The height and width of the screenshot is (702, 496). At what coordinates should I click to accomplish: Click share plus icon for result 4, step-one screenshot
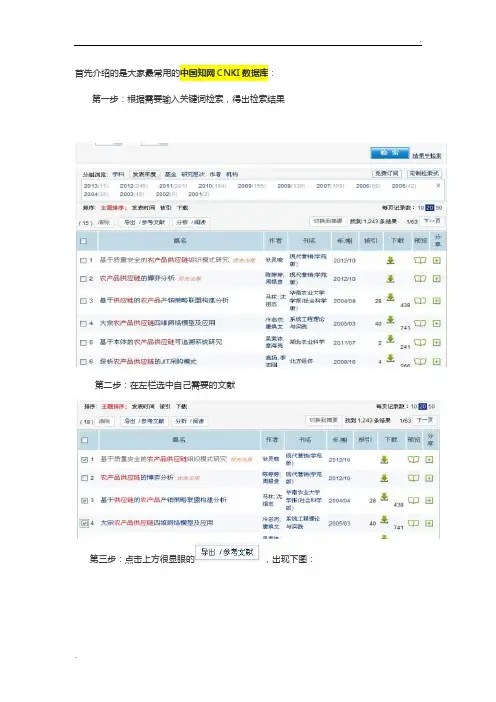437,323
